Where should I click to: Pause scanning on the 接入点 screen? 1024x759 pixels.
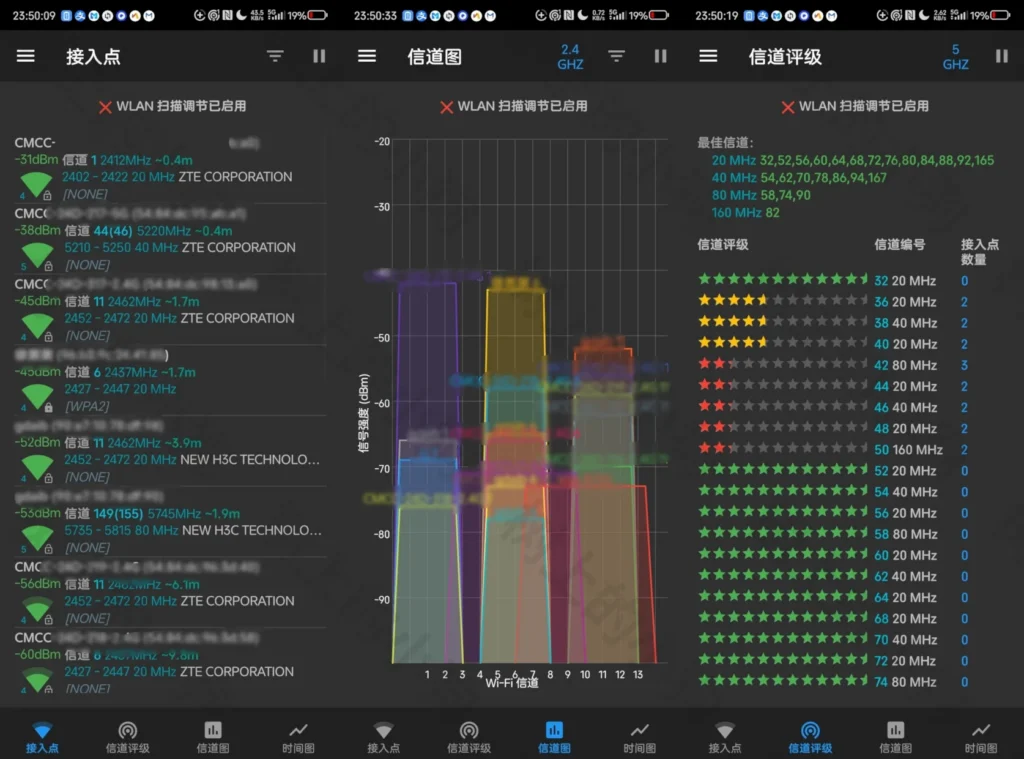(x=319, y=56)
